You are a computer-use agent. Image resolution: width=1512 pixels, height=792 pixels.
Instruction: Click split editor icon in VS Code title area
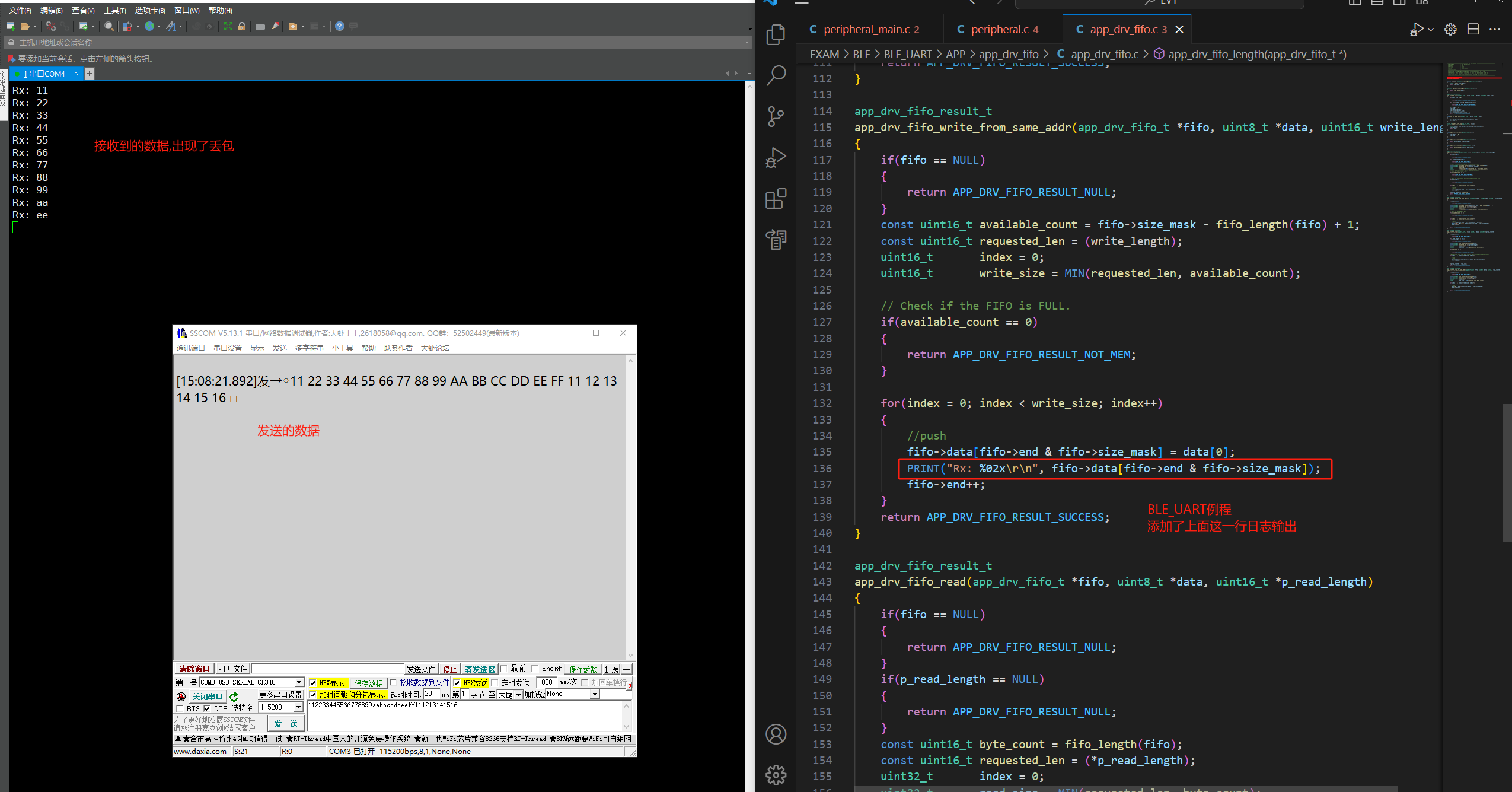[1473, 29]
